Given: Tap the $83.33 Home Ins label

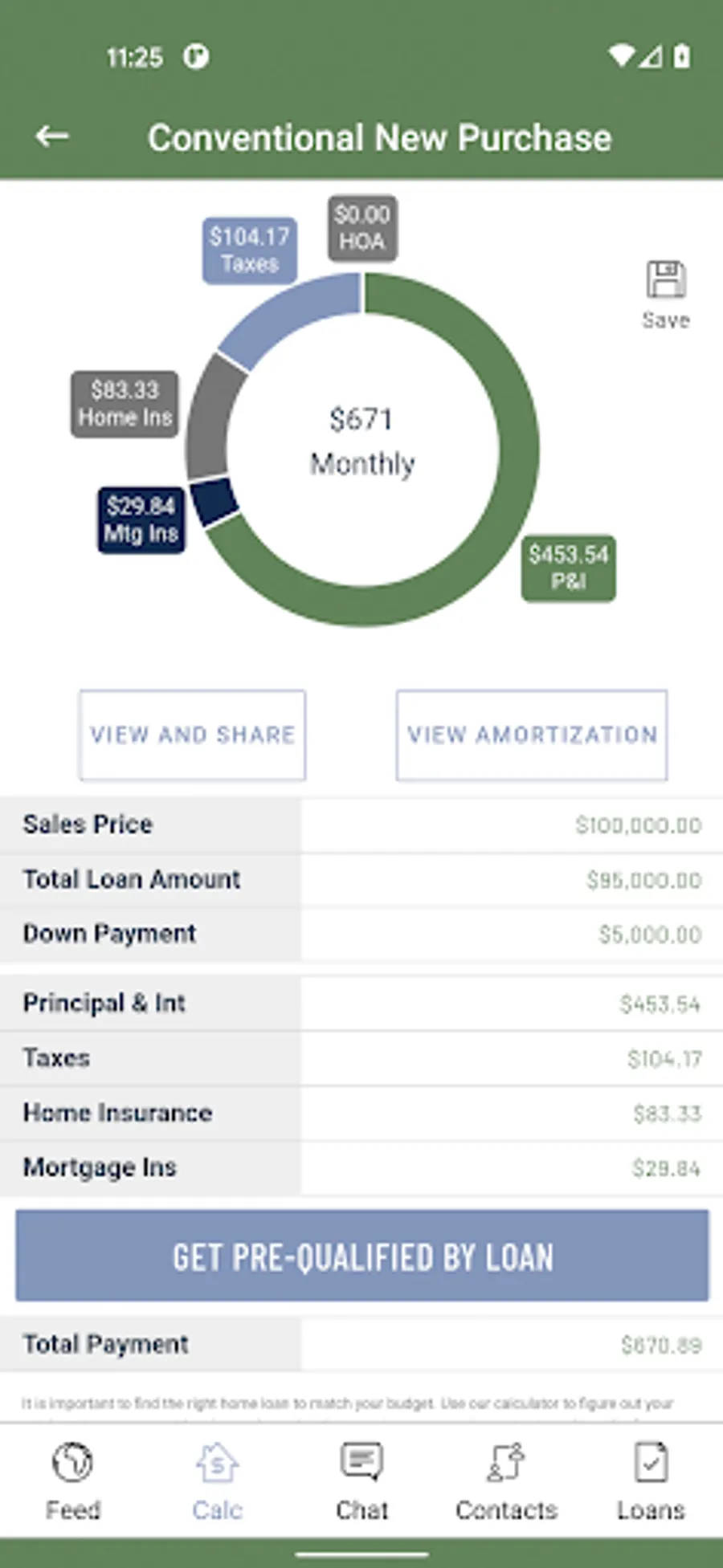Looking at the screenshot, I should (125, 404).
